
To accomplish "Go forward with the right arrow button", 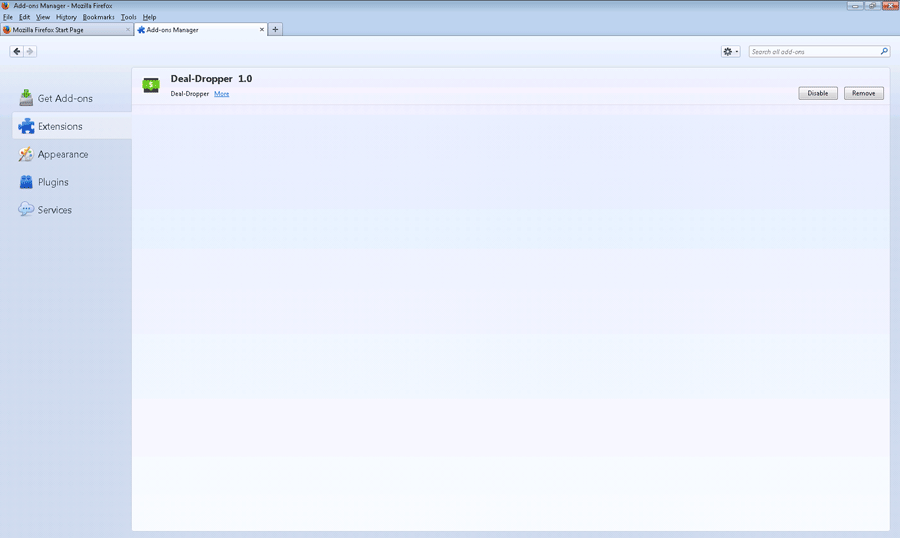I will 30,51.
